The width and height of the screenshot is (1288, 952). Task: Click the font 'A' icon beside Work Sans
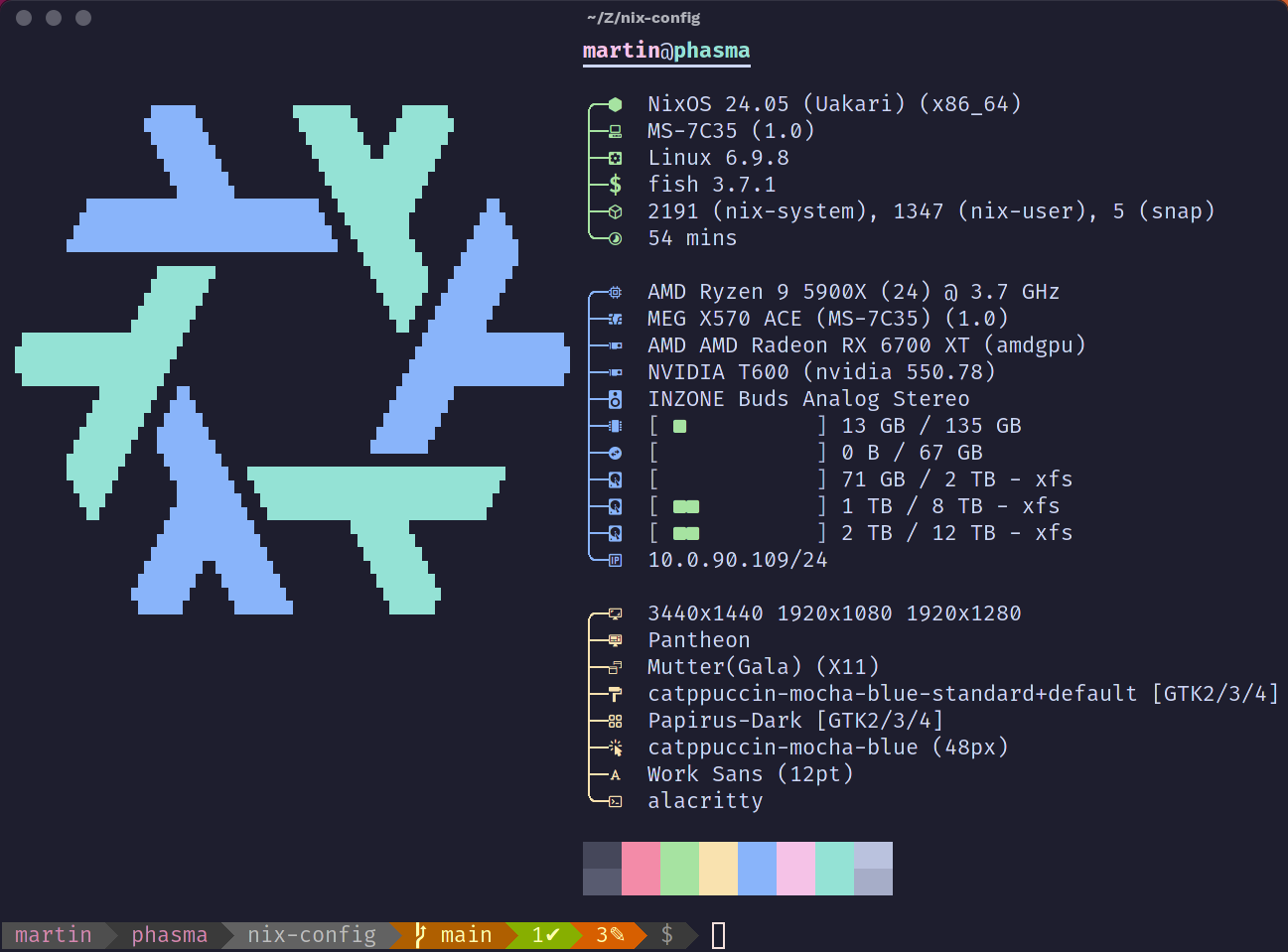[615, 774]
